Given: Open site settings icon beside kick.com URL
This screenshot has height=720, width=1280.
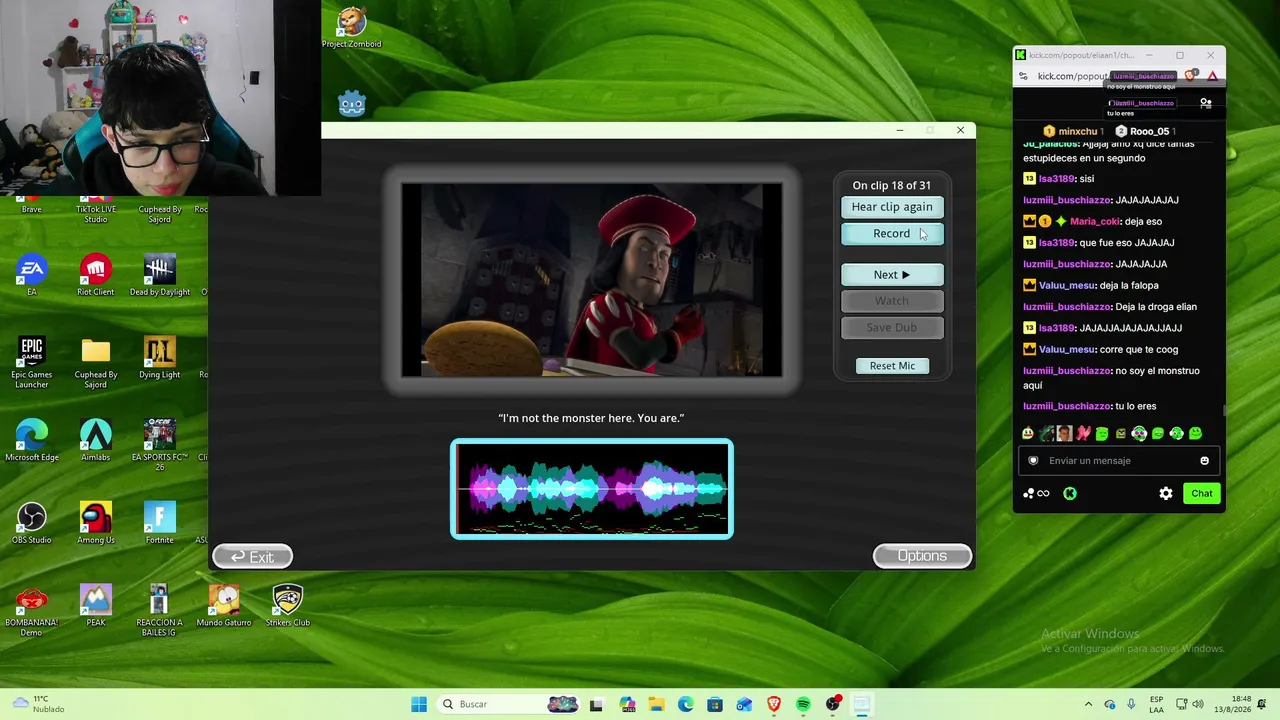Looking at the screenshot, I should tap(1023, 76).
